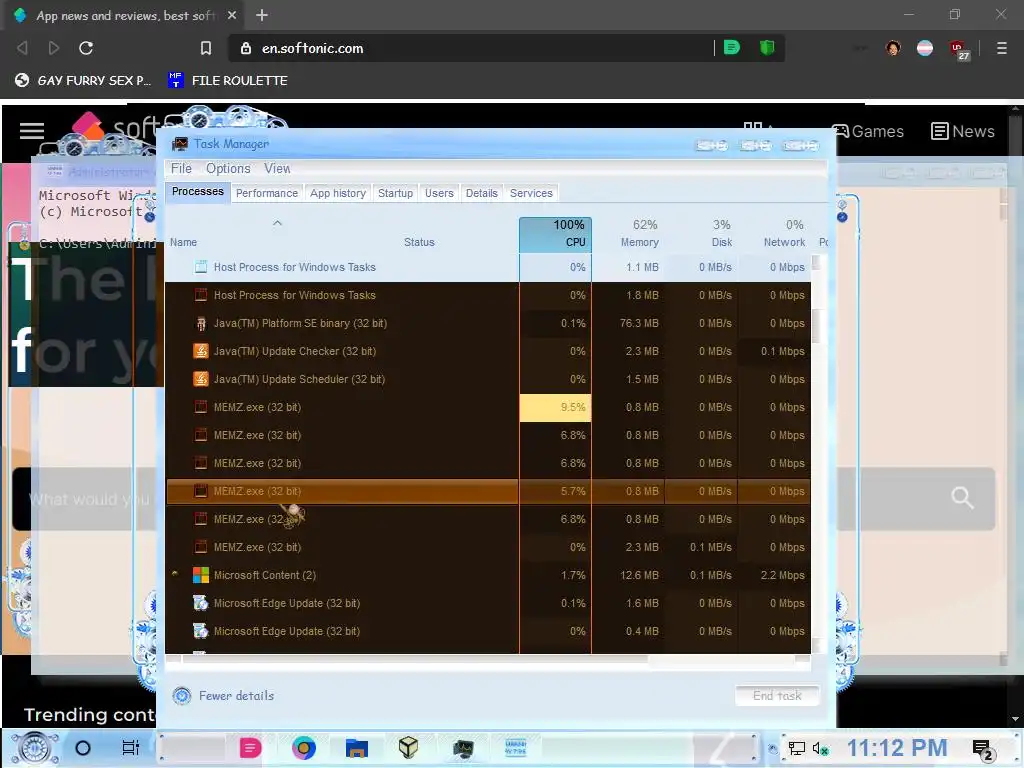This screenshot has width=1024, height=768.
Task: Open the pink notes app on taskbar
Action: [x=249, y=748]
